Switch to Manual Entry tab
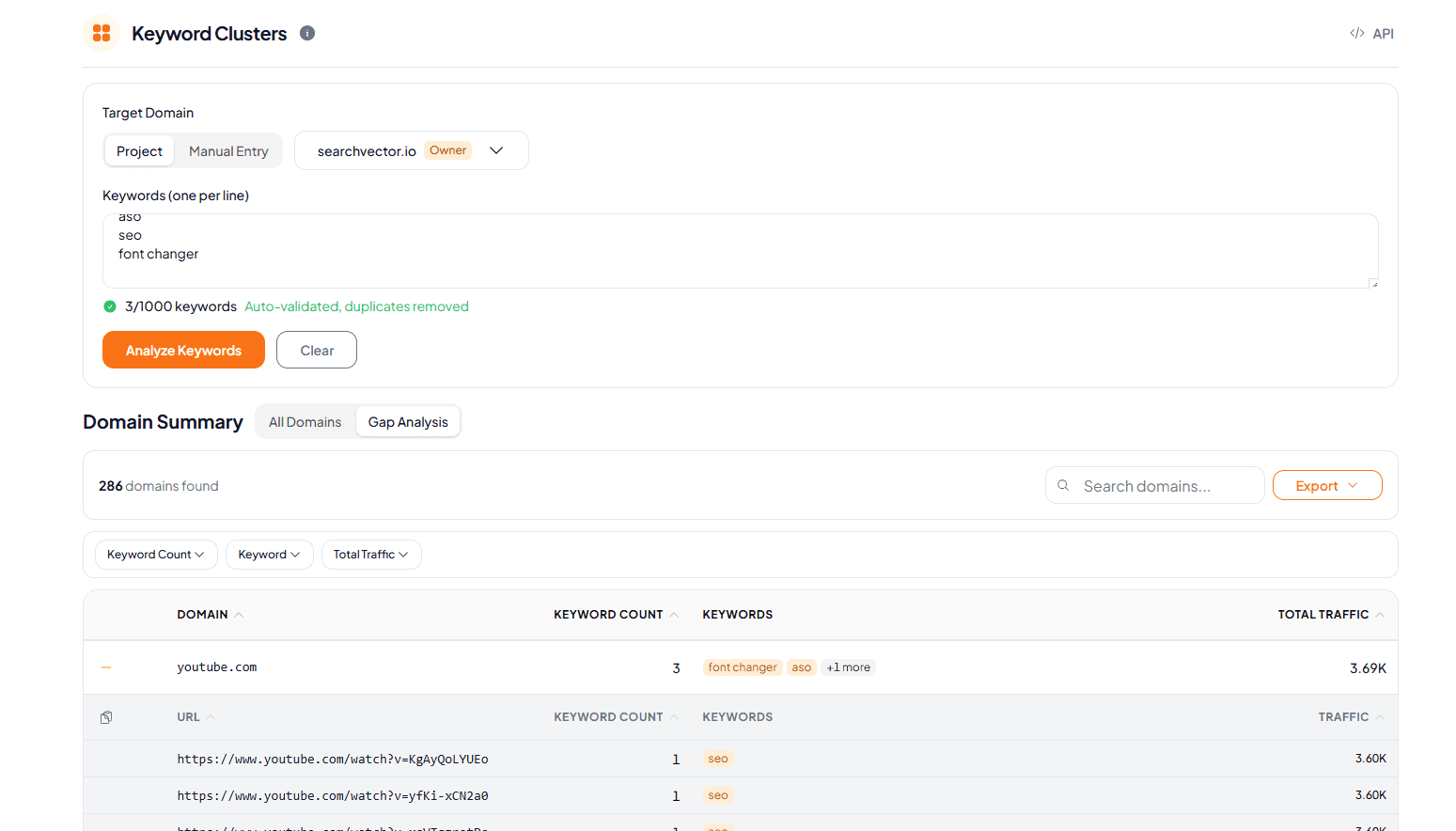 coord(228,151)
